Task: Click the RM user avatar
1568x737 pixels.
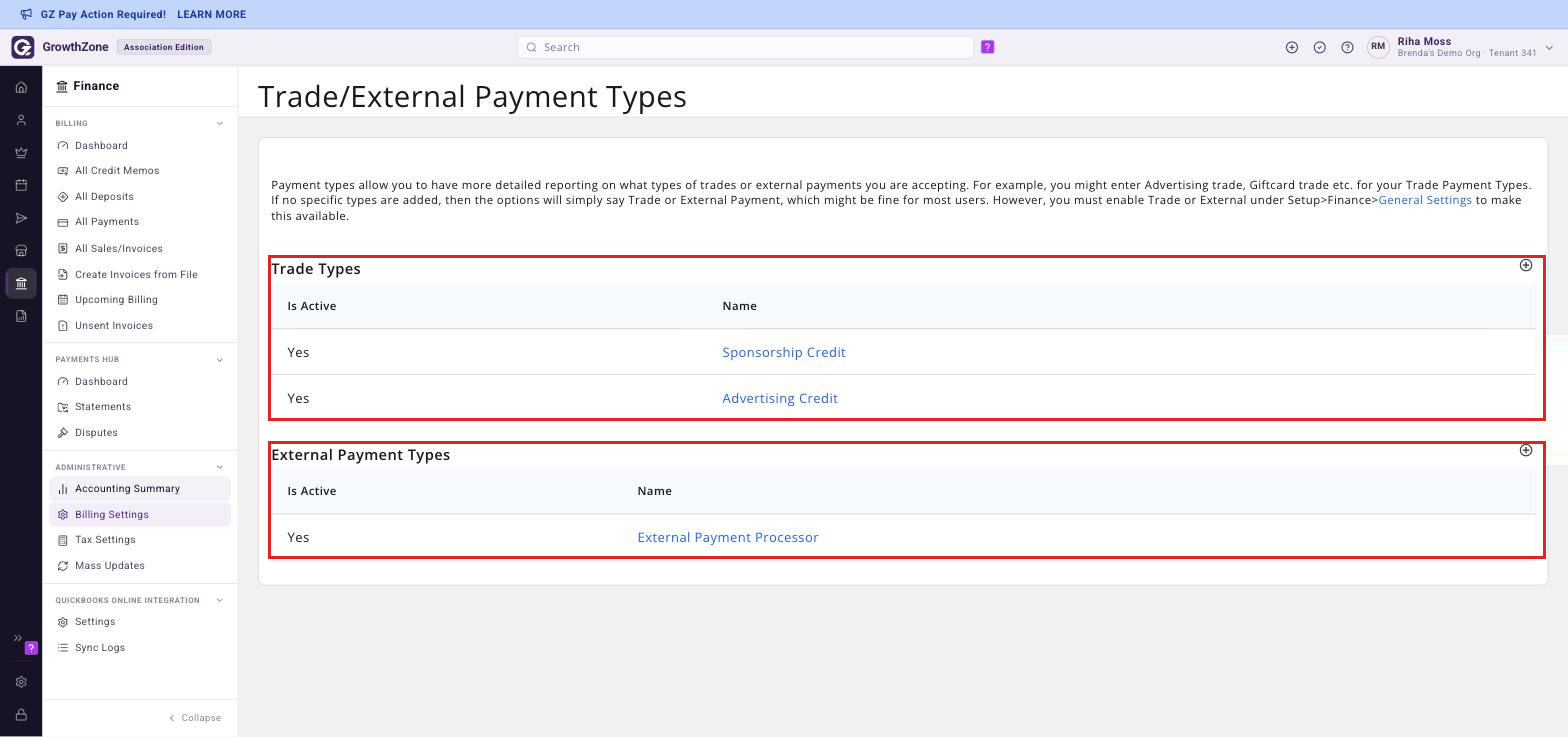Action: pos(1378,47)
